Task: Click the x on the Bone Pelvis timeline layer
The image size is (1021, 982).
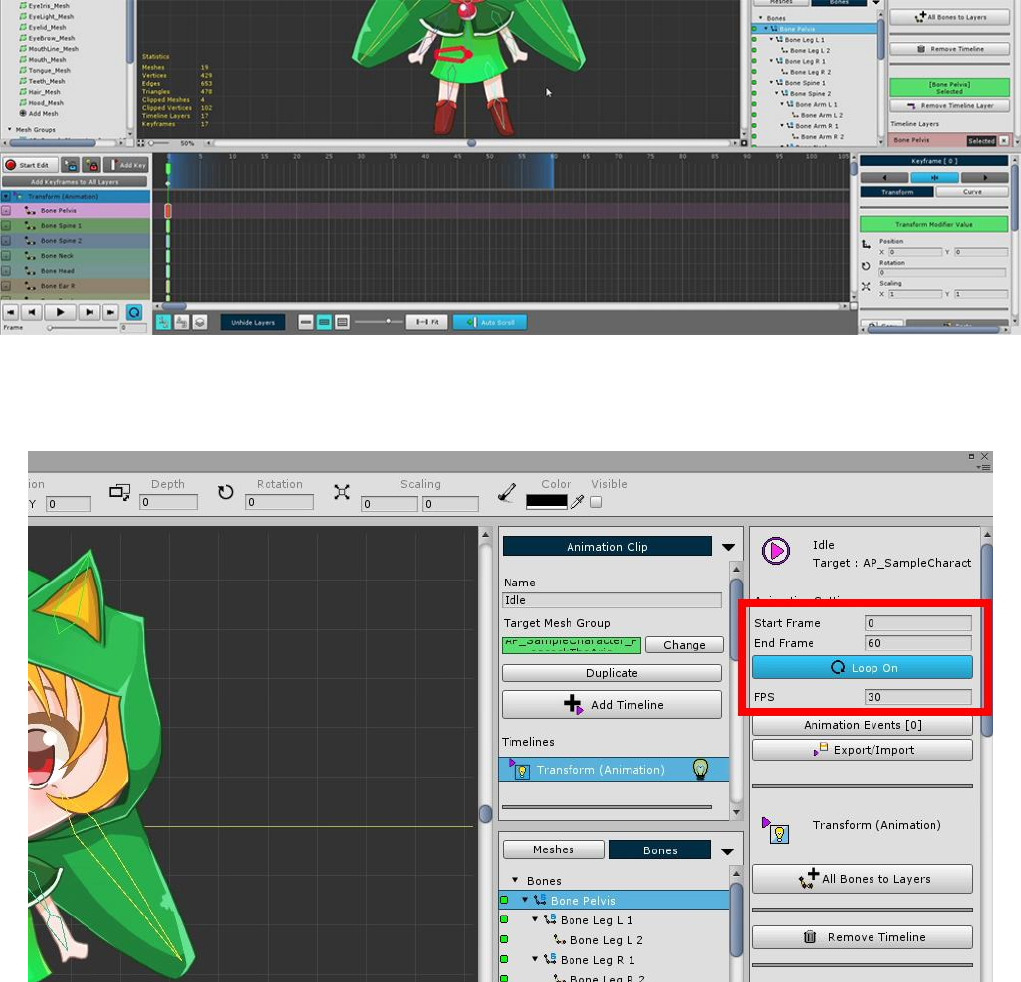Action: point(1003,141)
